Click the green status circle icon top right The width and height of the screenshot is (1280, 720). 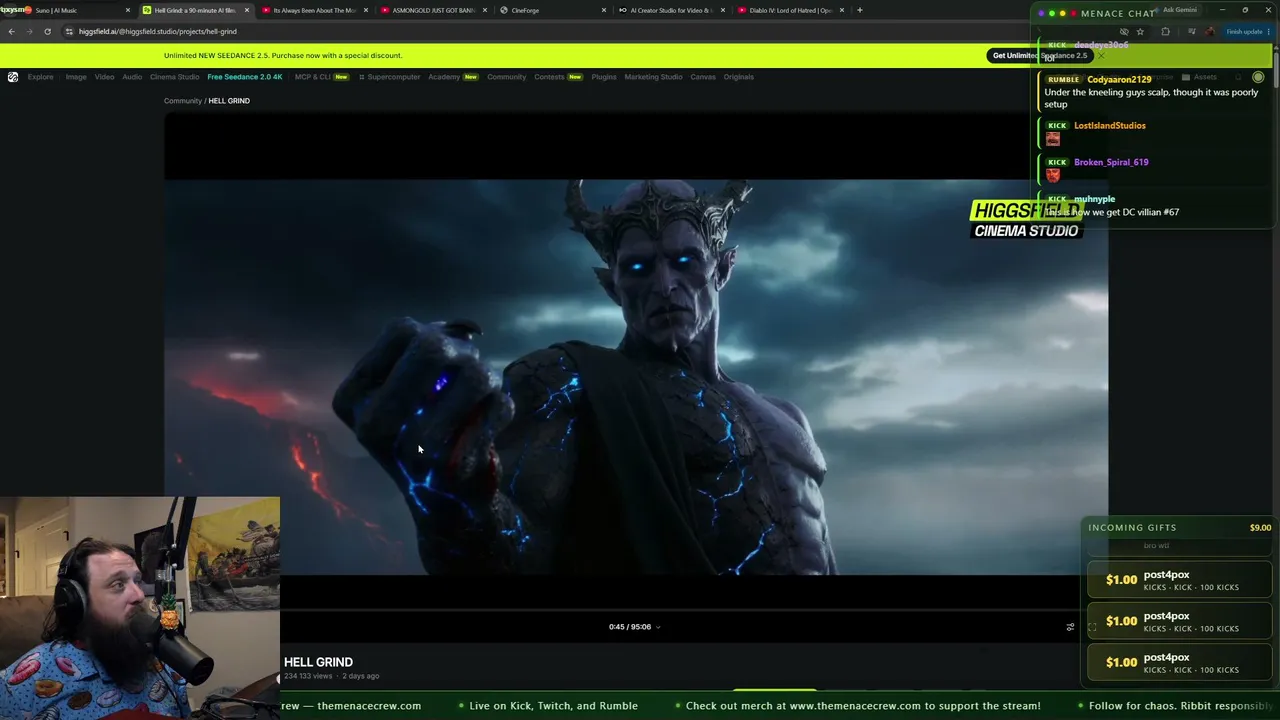[1258, 77]
